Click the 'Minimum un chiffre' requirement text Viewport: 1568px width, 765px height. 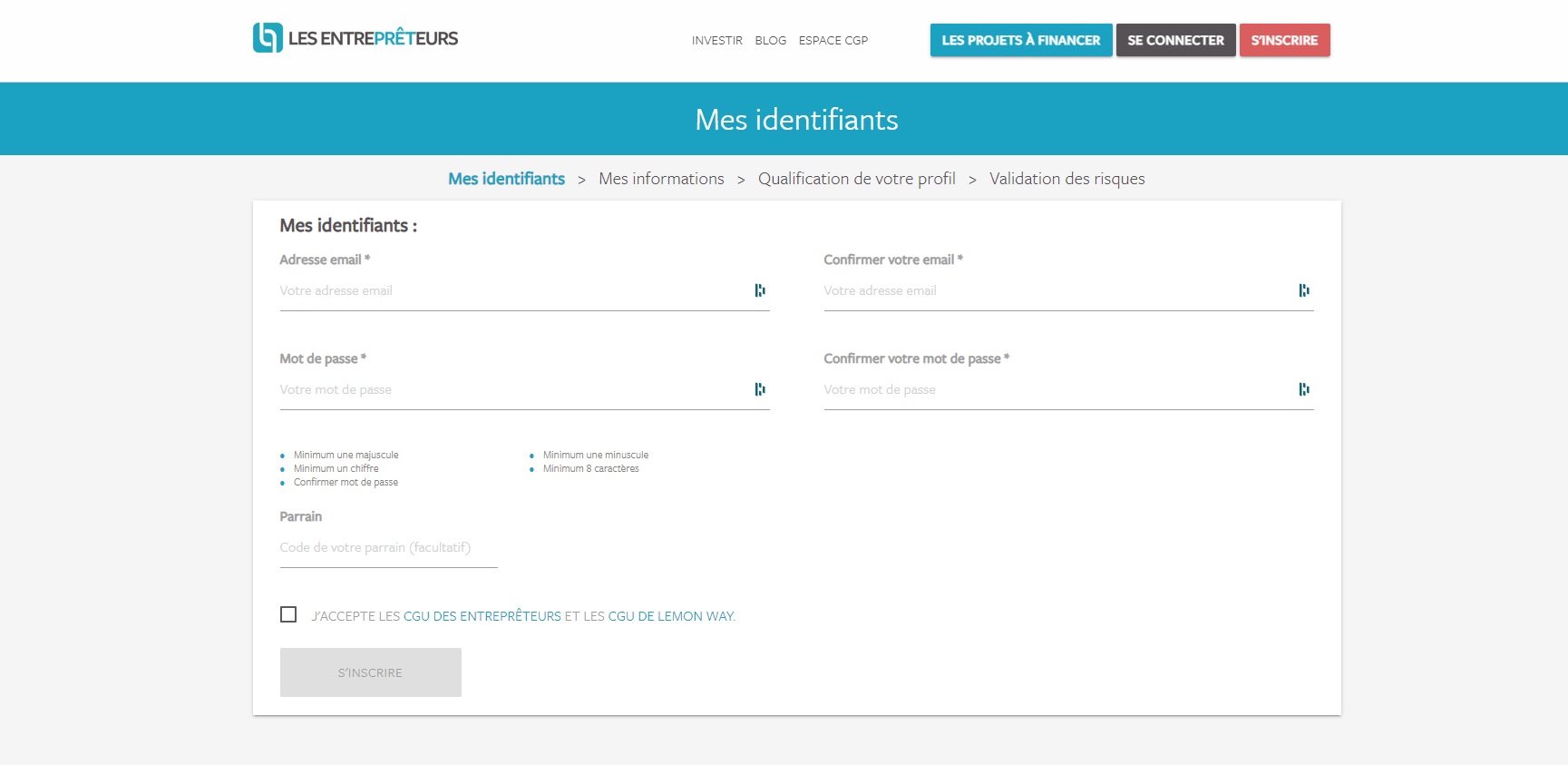pyautogui.click(x=336, y=469)
